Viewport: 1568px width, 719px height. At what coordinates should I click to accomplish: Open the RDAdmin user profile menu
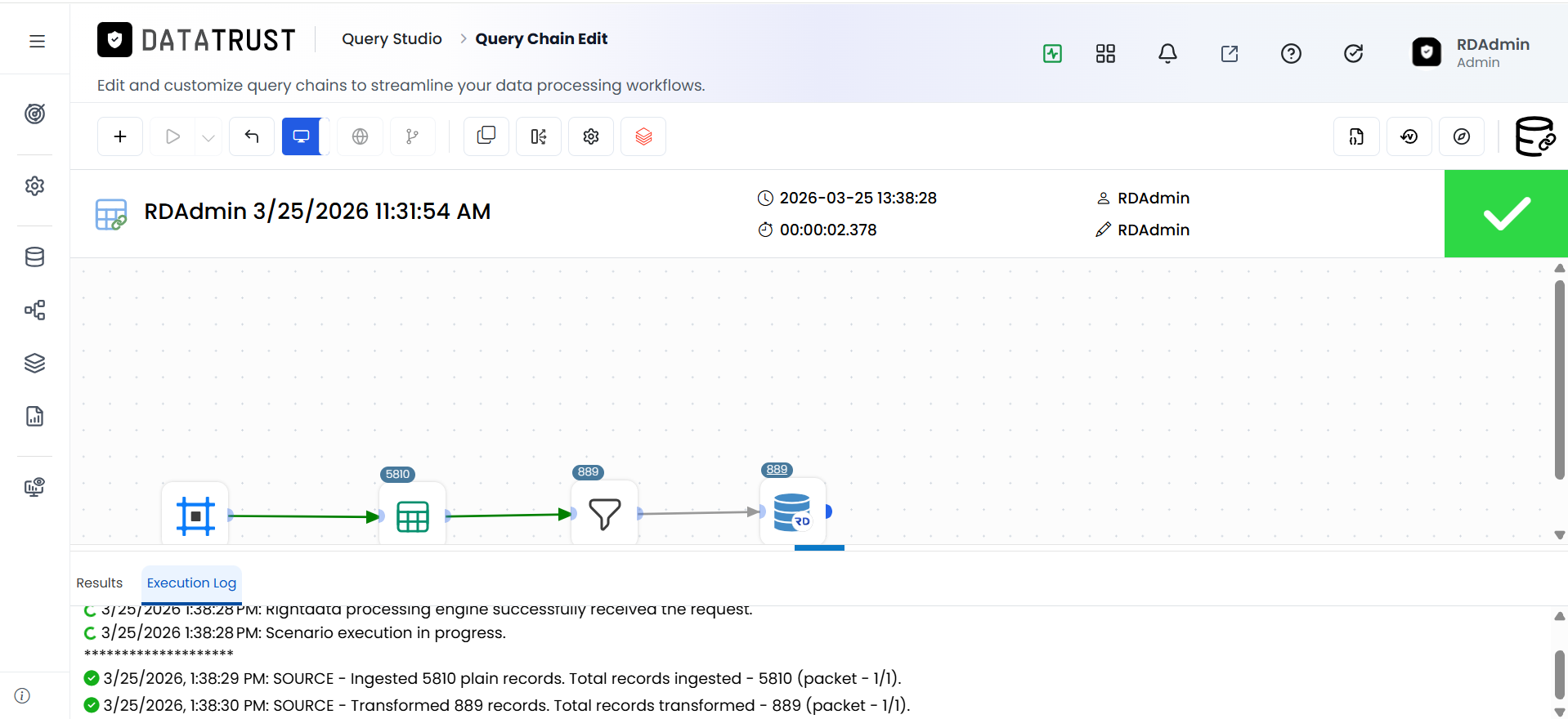(x=1472, y=53)
